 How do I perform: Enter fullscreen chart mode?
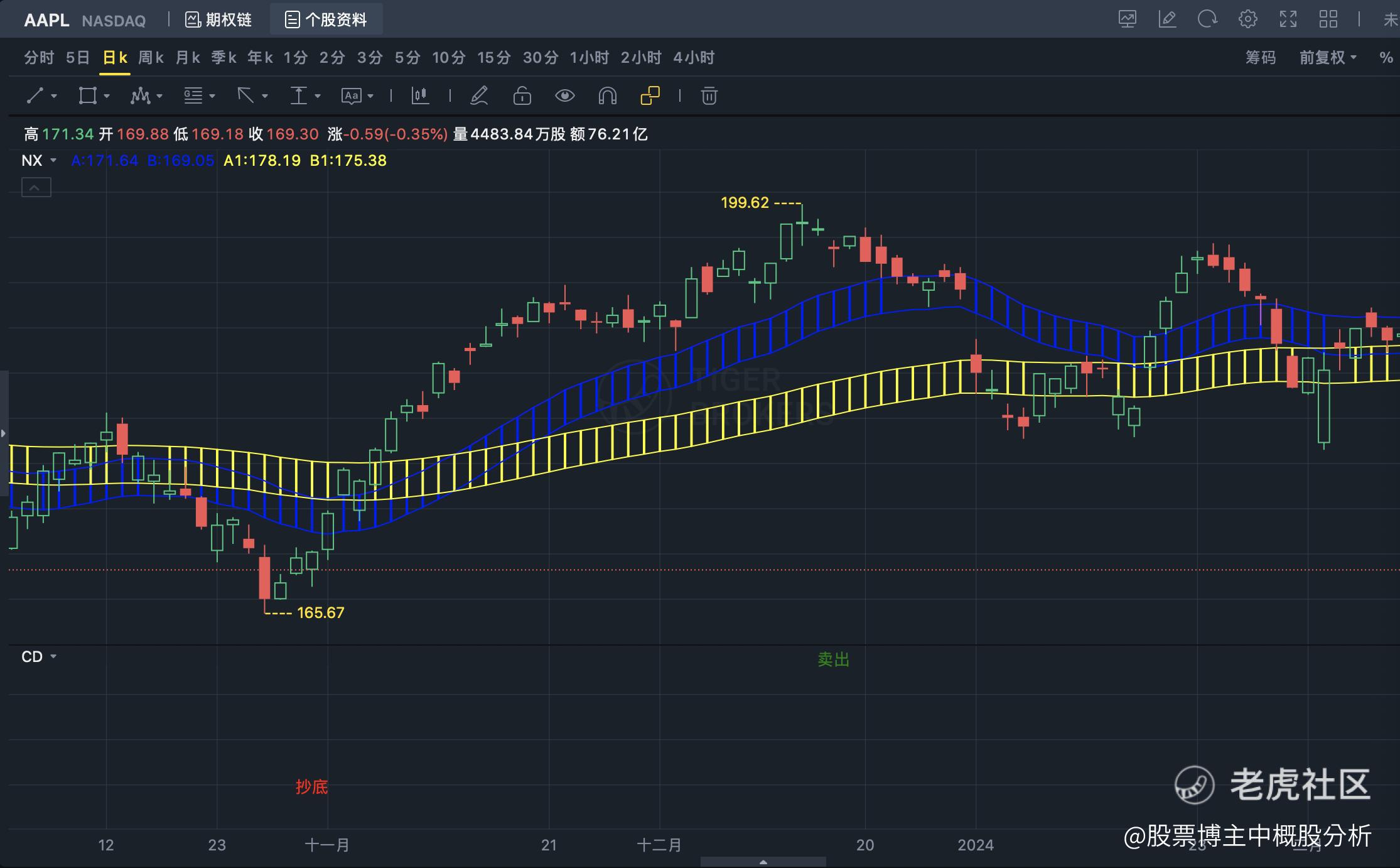pos(1288,19)
